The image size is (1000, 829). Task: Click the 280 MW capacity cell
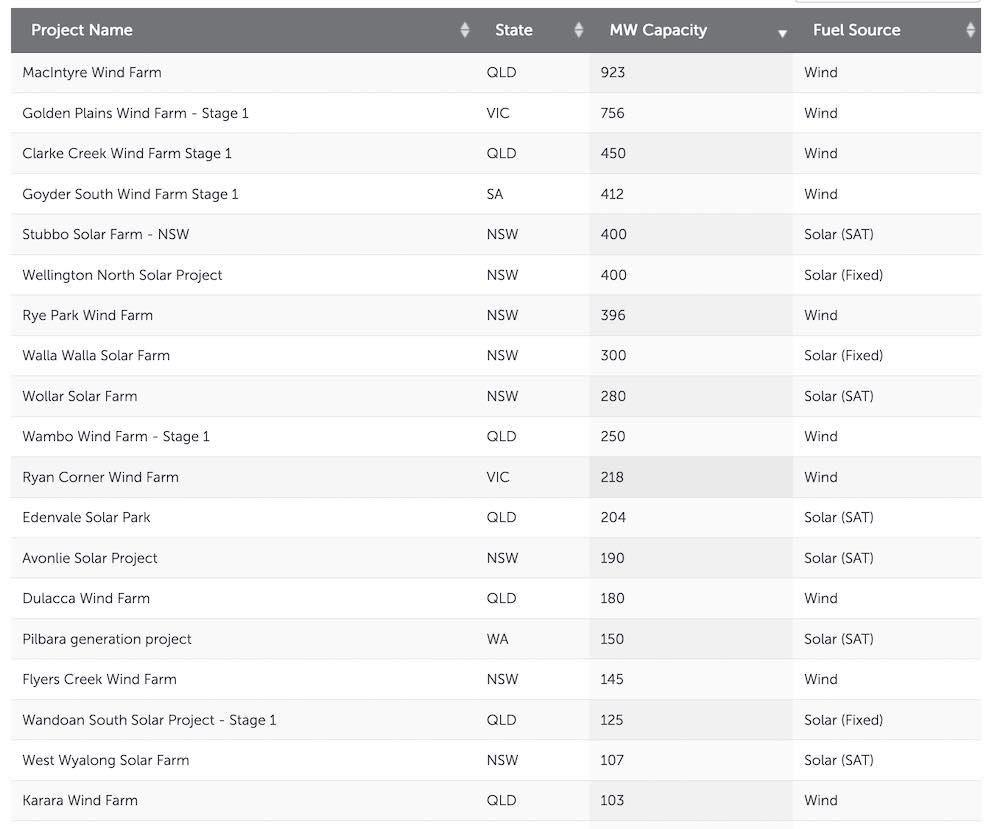pos(691,397)
